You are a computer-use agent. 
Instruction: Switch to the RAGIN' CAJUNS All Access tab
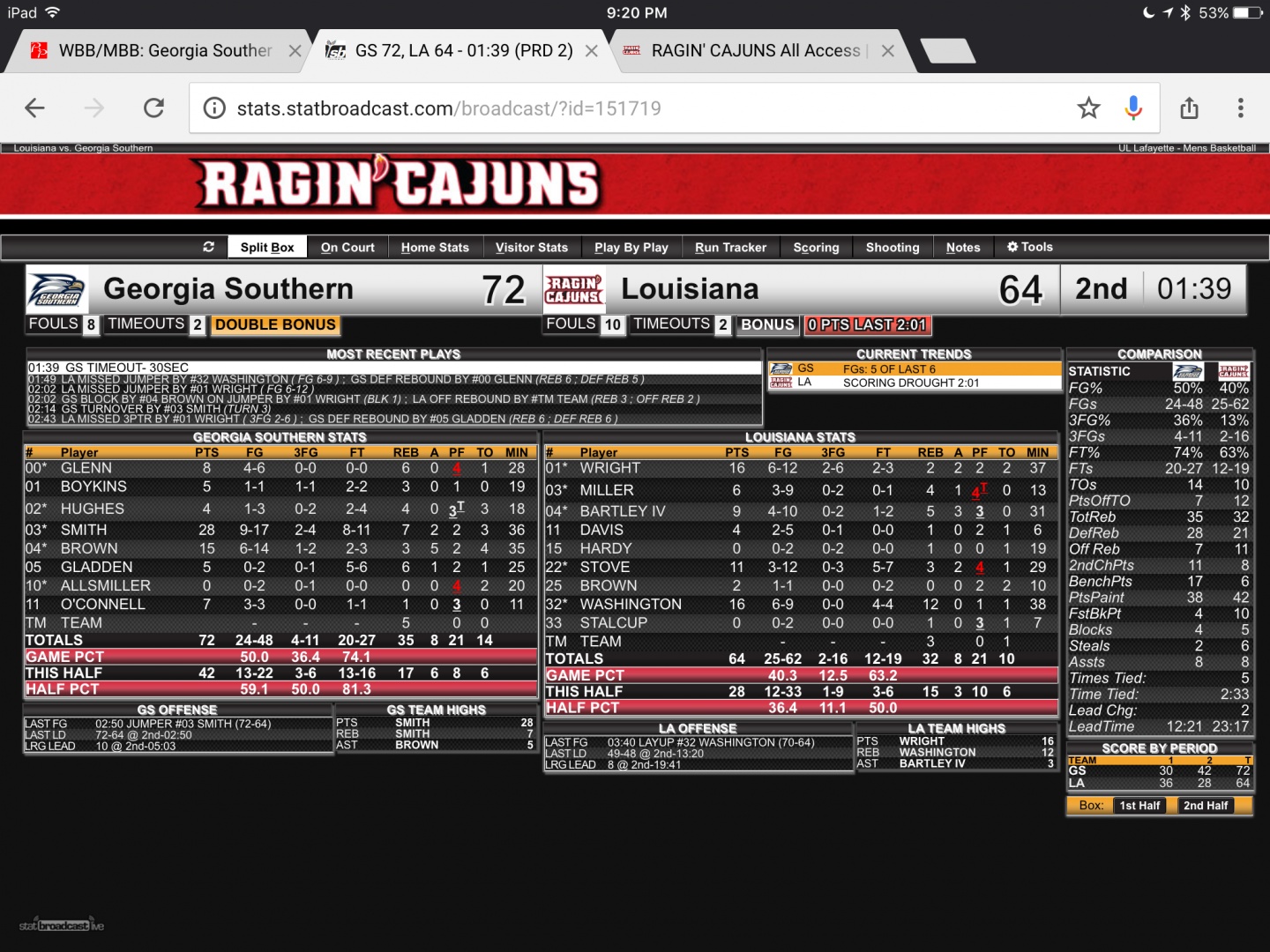755,51
